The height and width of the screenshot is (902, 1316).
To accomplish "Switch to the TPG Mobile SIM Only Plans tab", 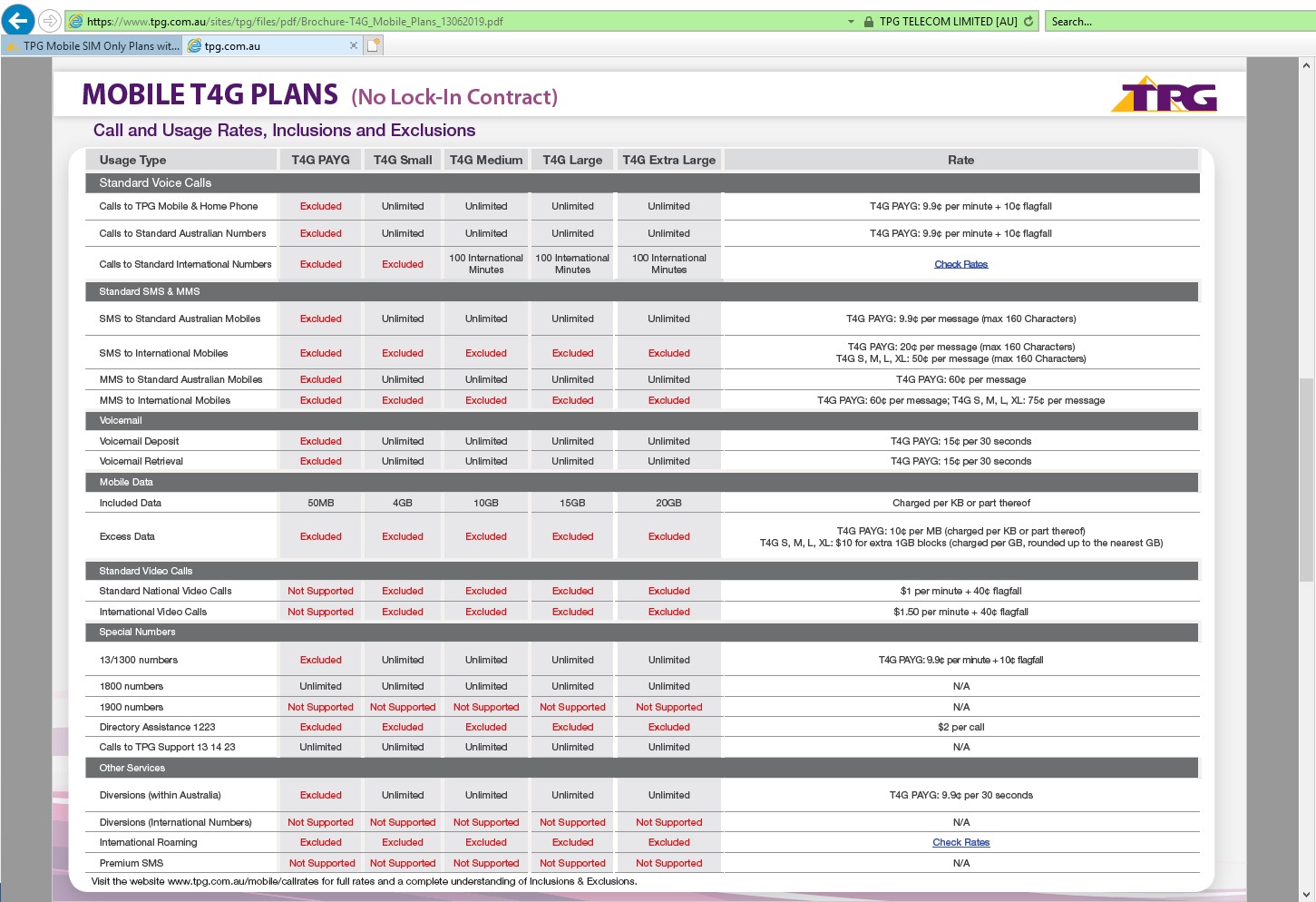I will [92, 45].
